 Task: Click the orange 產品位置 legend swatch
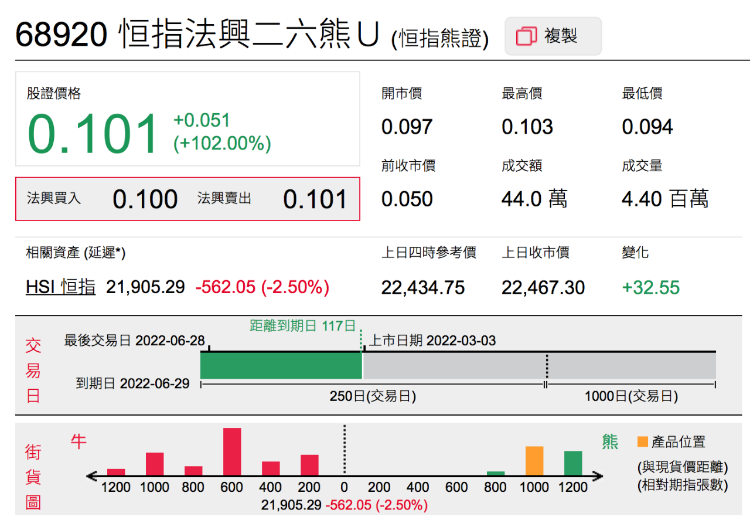point(641,441)
